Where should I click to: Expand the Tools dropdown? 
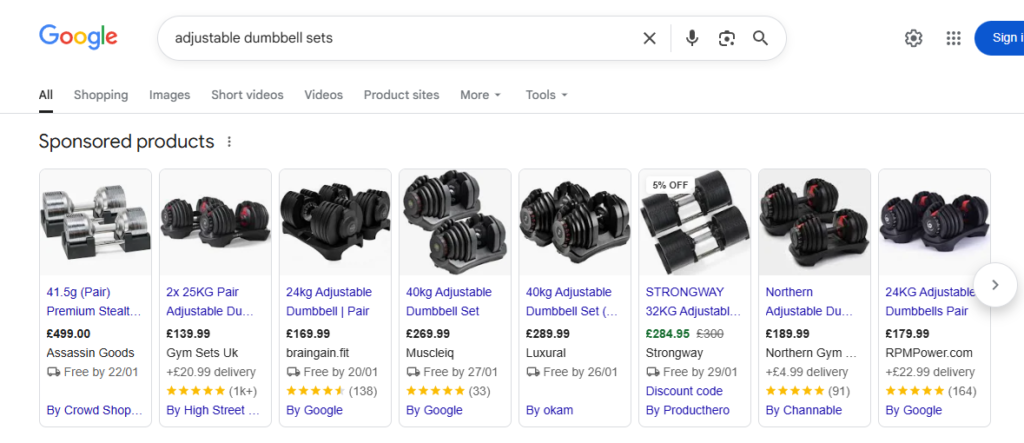[x=547, y=95]
